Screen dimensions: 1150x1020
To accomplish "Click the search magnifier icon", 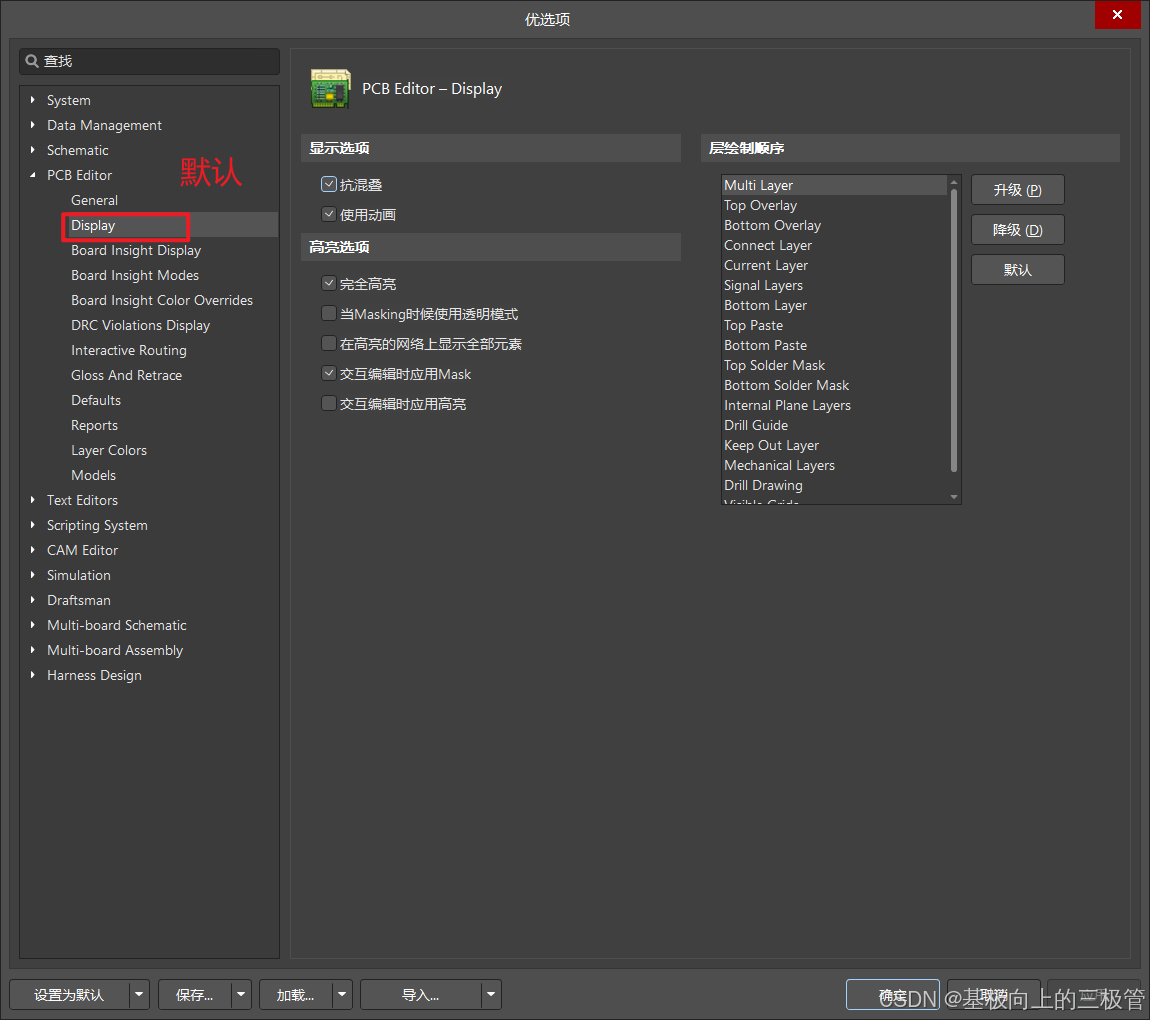I will 32,61.
